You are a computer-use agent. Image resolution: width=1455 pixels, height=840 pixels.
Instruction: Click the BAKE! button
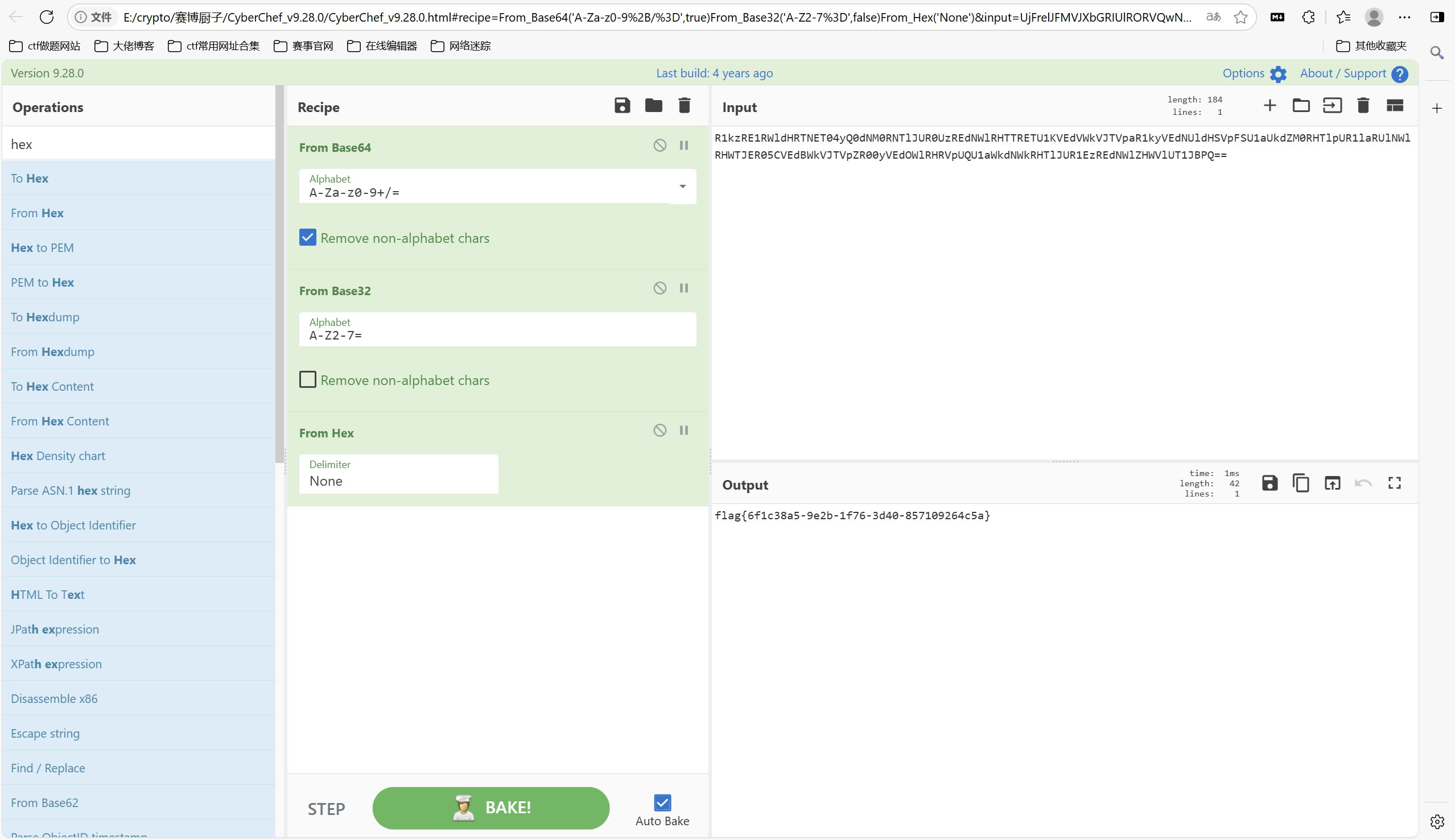[491, 808]
